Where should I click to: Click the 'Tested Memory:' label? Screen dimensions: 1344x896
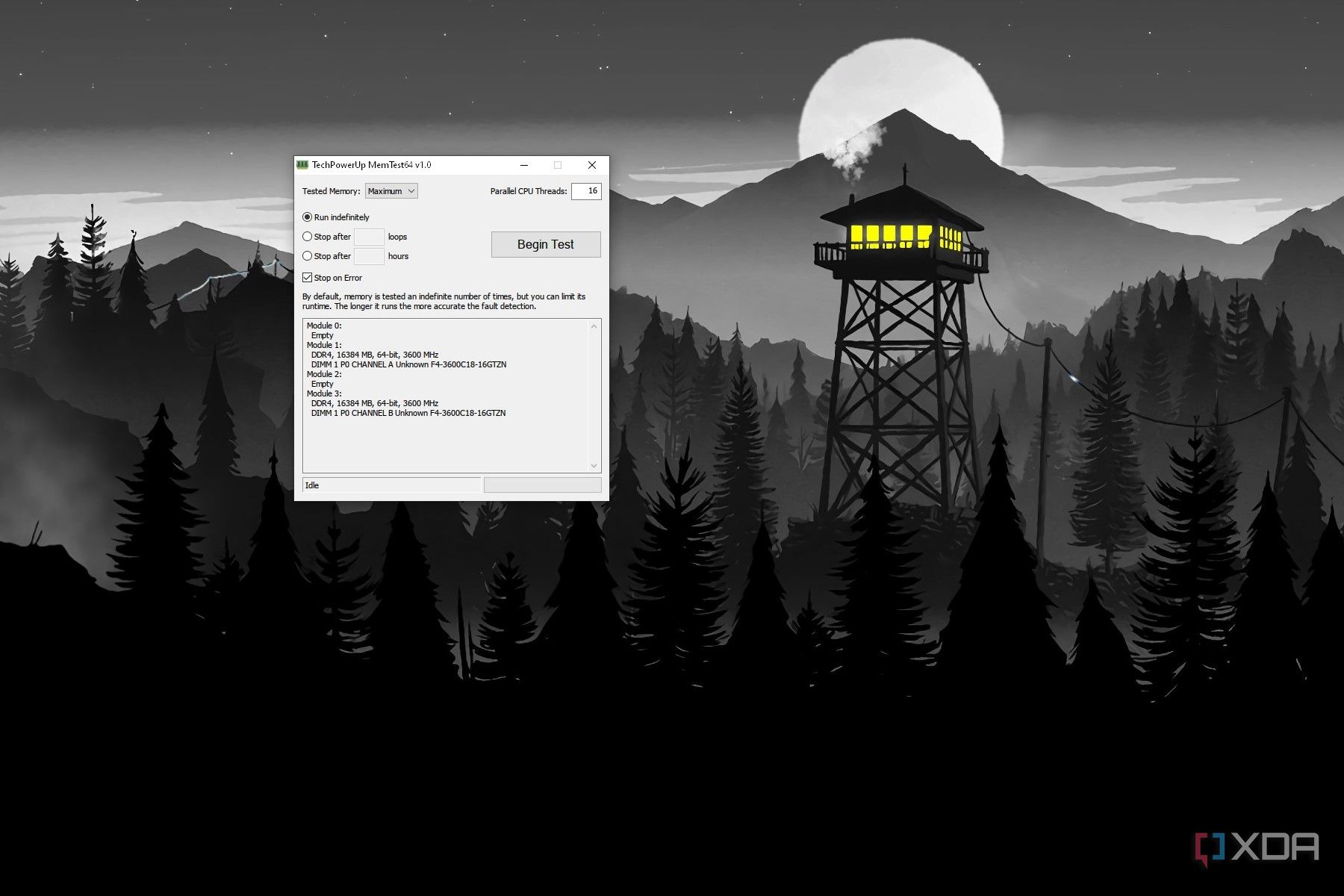point(332,191)
